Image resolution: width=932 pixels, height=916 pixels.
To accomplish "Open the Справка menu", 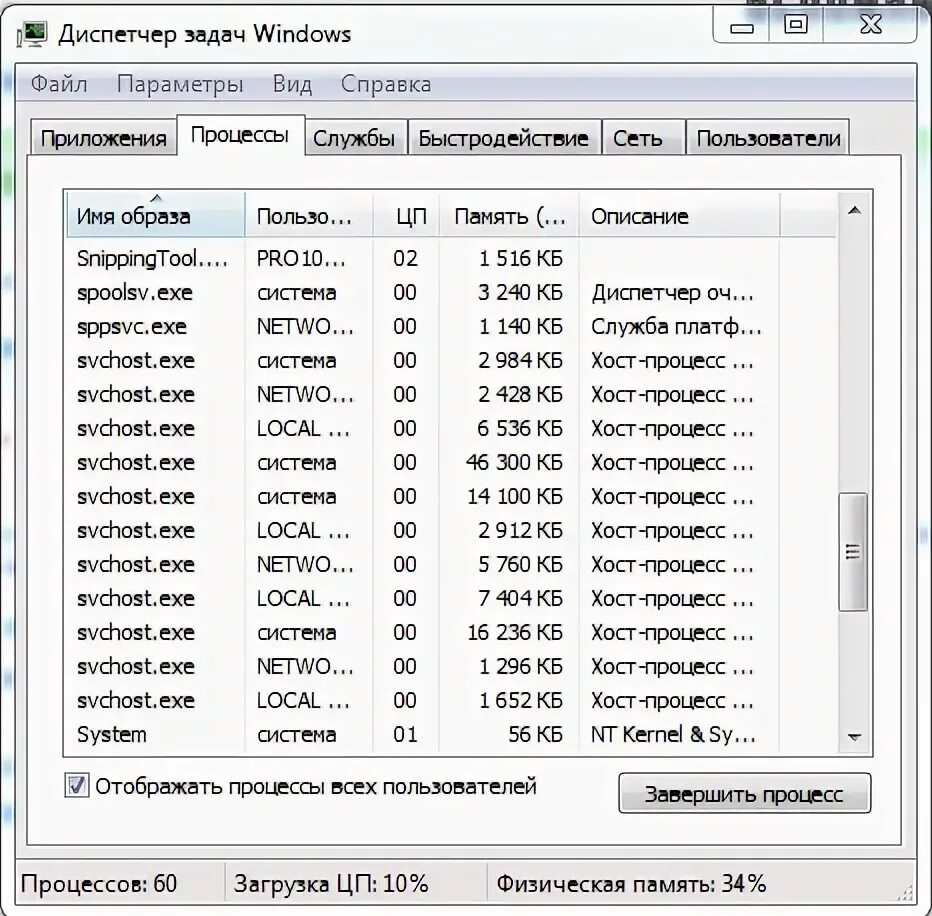I will 386,84.
